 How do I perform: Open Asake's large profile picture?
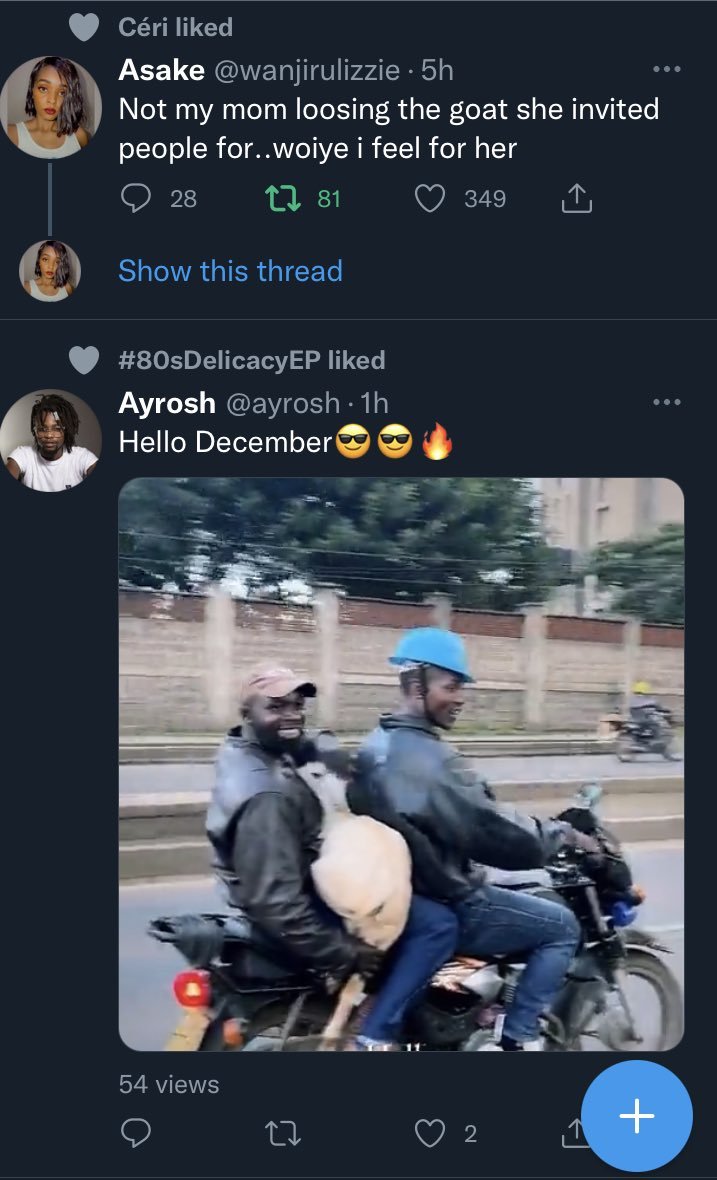[50, 105]
